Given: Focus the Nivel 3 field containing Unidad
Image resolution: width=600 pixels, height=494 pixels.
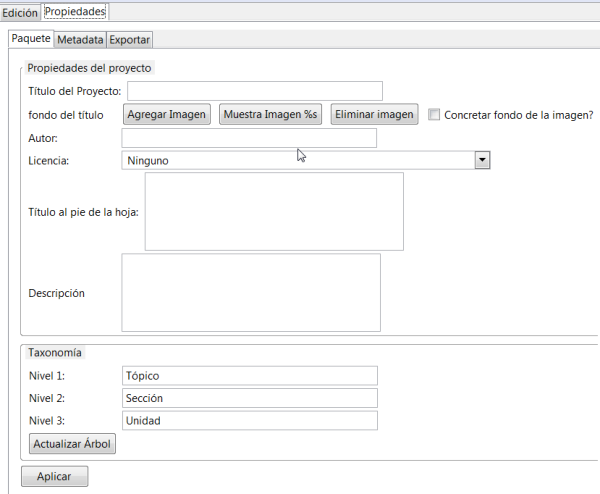Looking at the screenshot, I should pyautogui.click(x=249, y=421).
